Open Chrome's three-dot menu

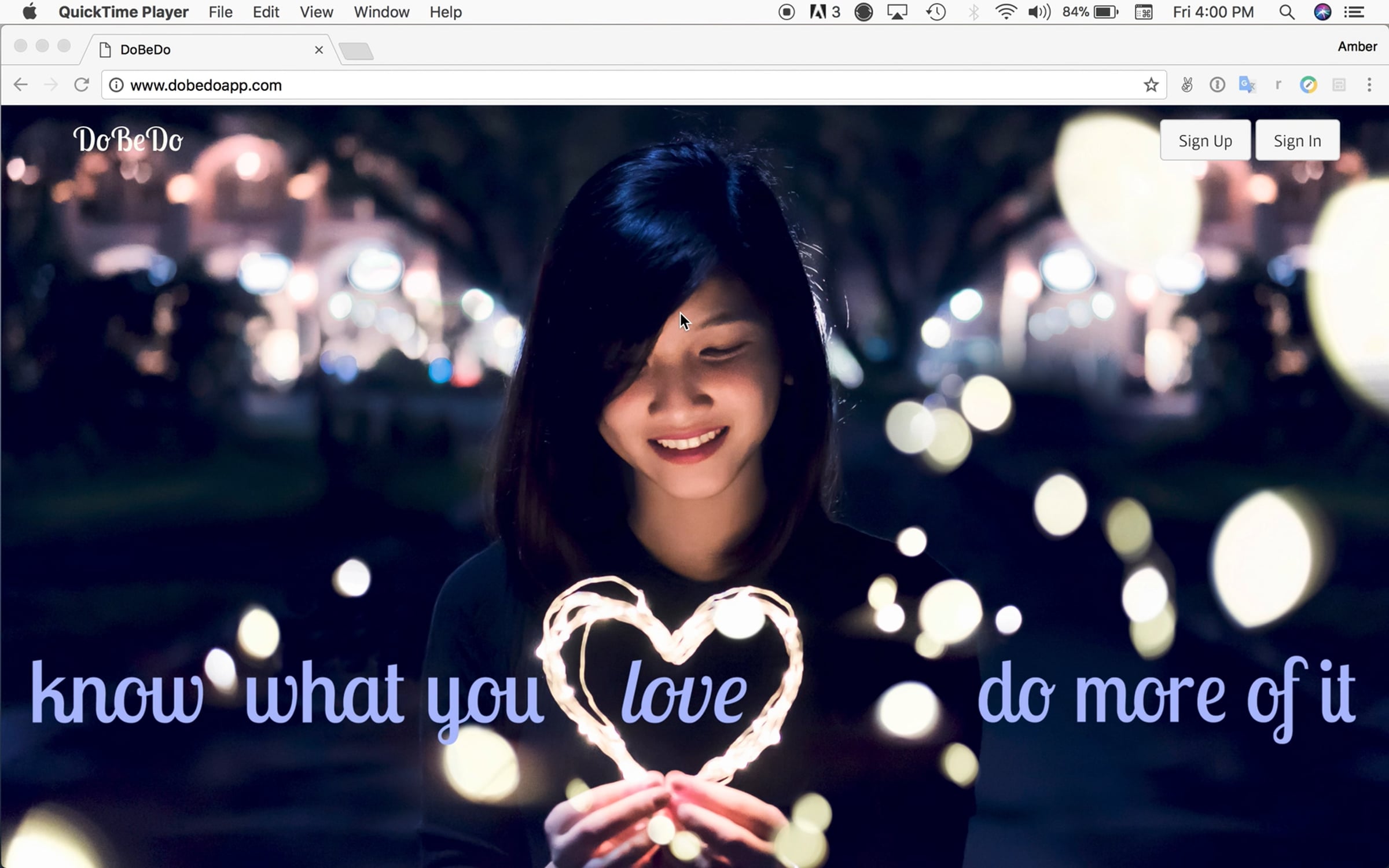coord(1369,85)
